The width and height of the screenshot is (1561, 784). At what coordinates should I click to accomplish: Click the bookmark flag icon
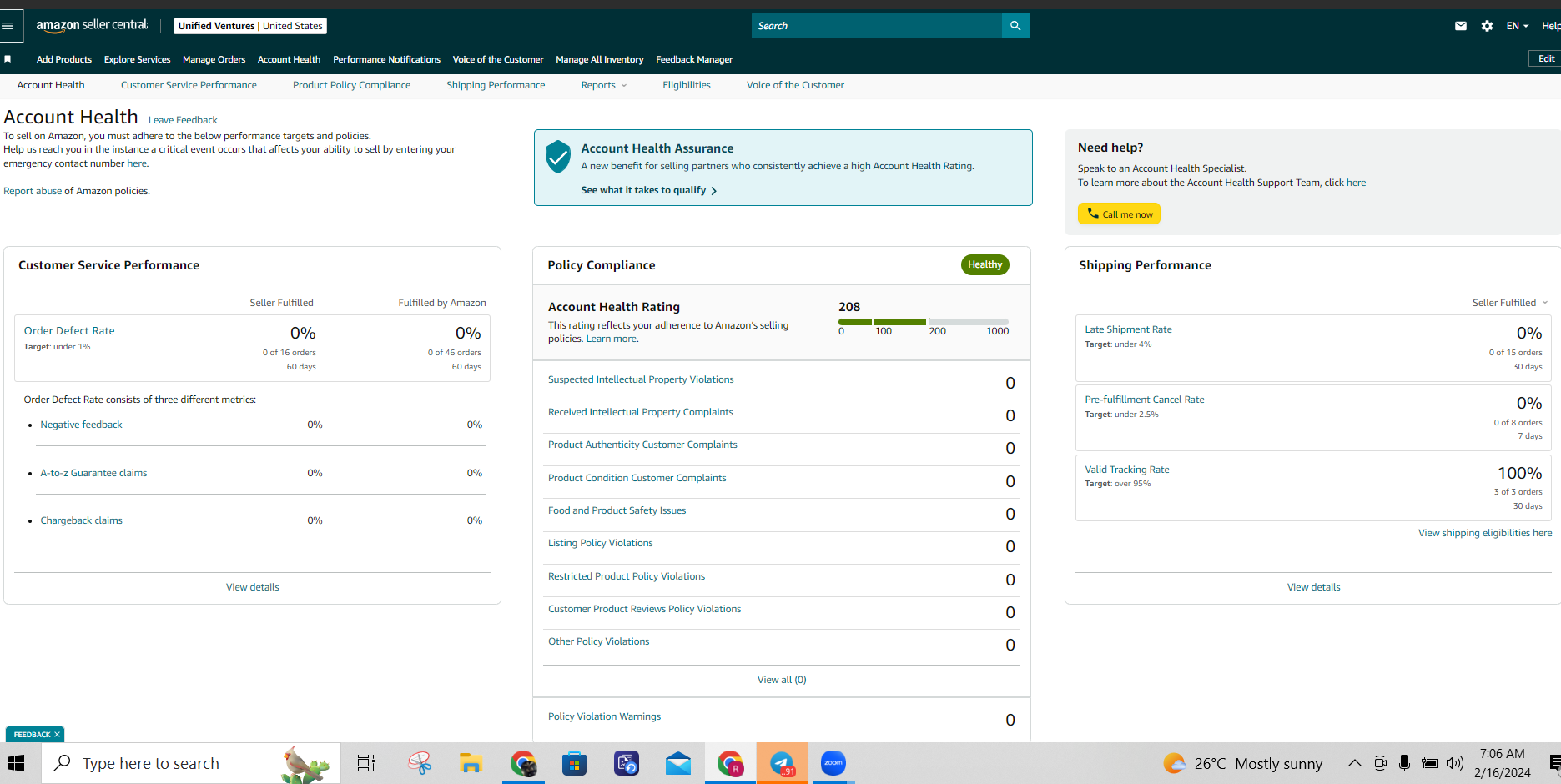pos(8,59)
